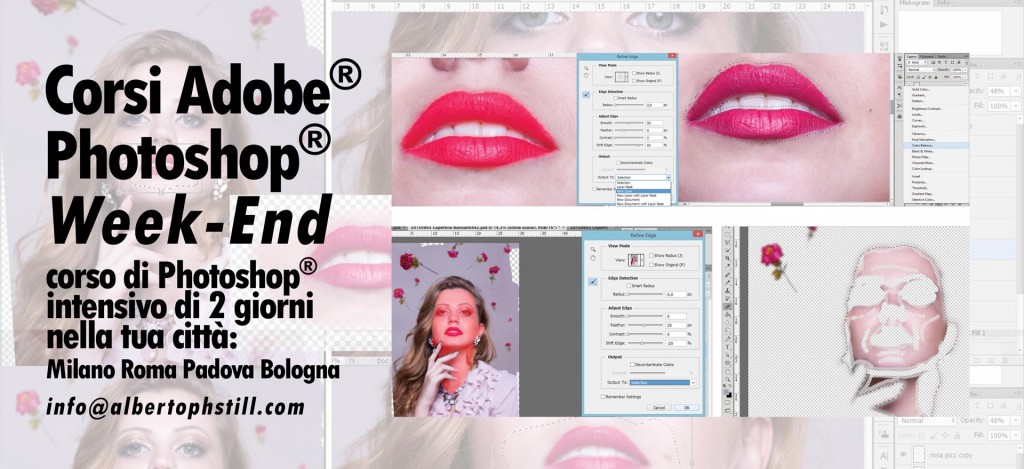The height and width of the screenshot is (469, 1024).
Task: Choose New Layer in the Output To list
Action: tap(643, 191)
